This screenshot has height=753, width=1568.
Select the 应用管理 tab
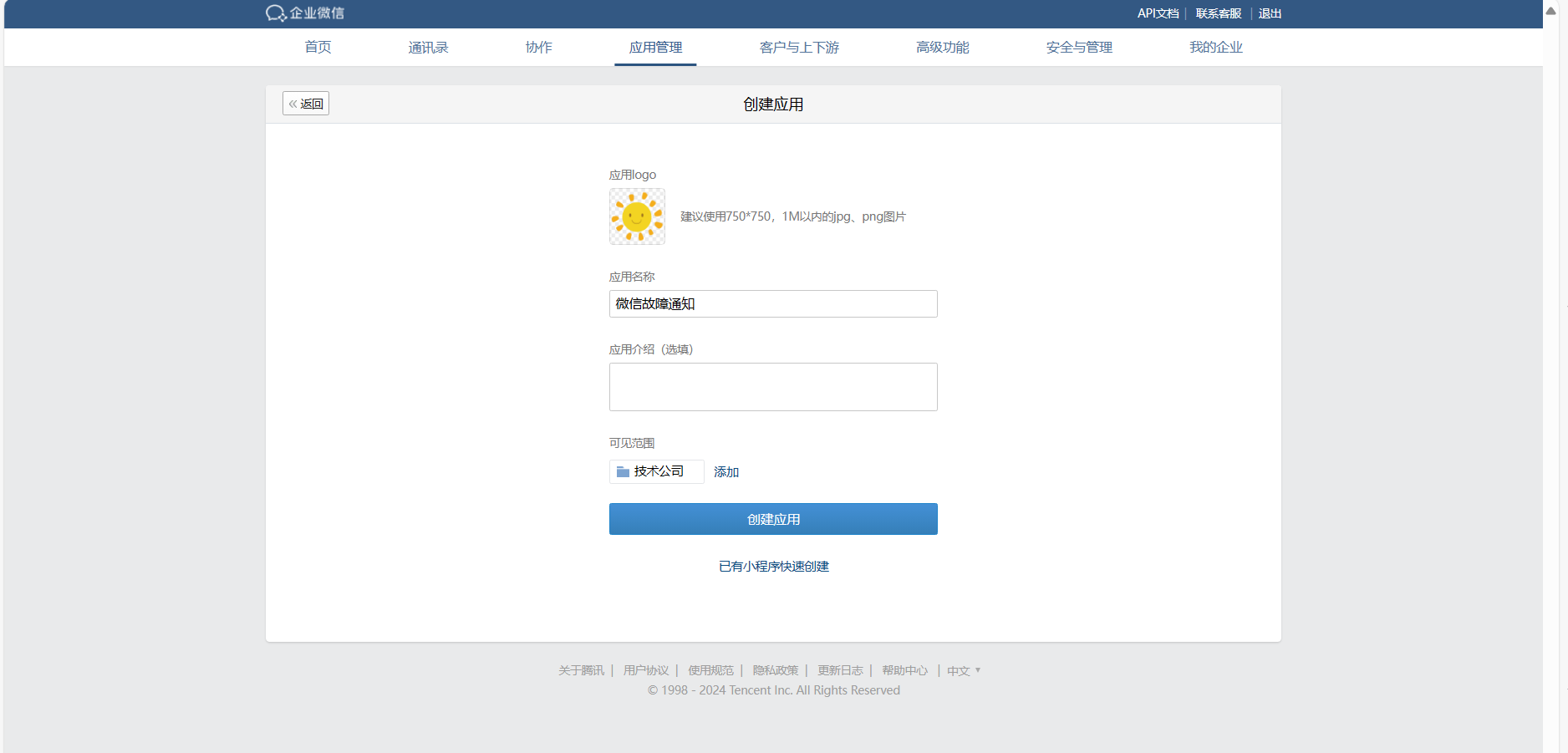coord(655,48)
